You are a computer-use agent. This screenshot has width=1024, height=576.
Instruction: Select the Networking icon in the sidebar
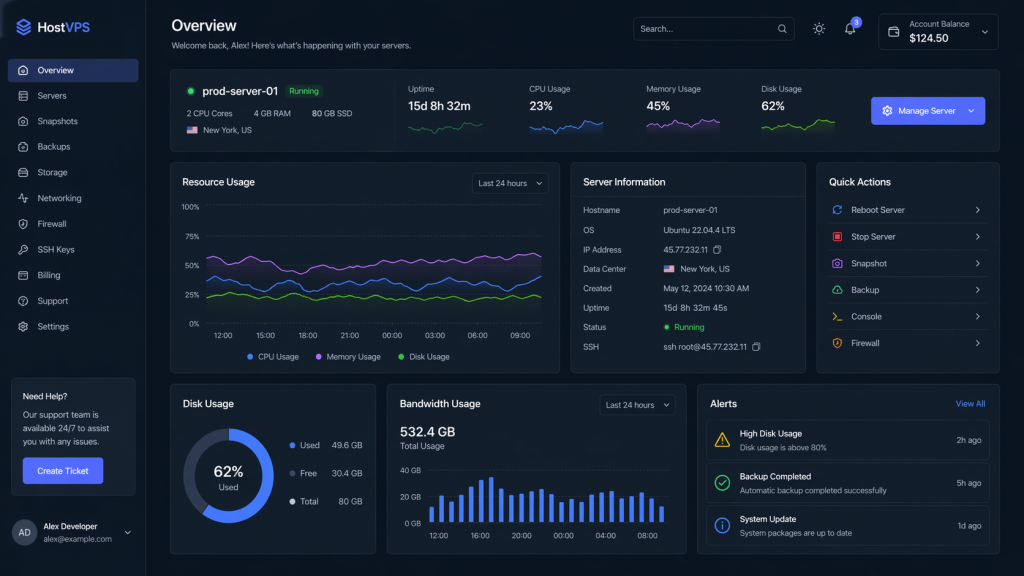click(x=25, y=197)
